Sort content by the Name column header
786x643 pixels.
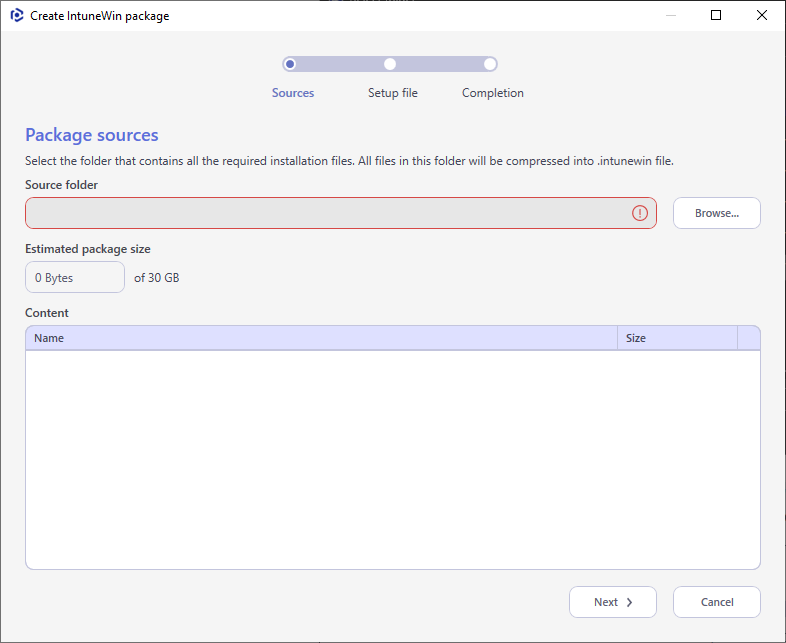(x=321, y=338)
